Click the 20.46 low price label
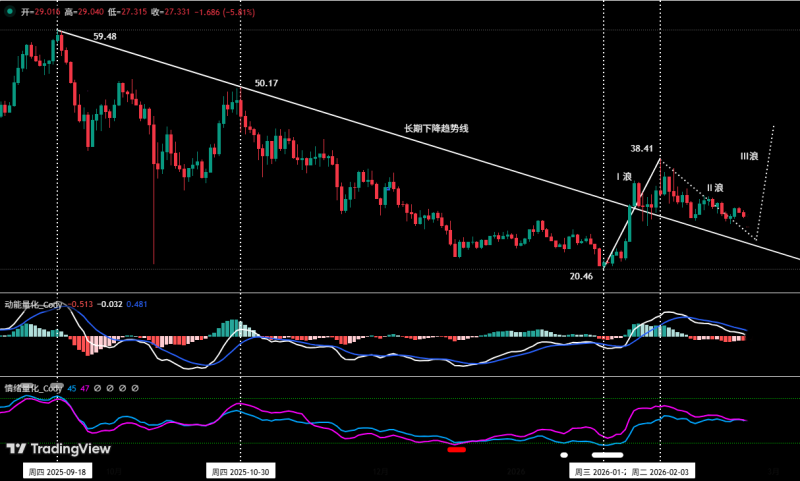 (582, 275)
